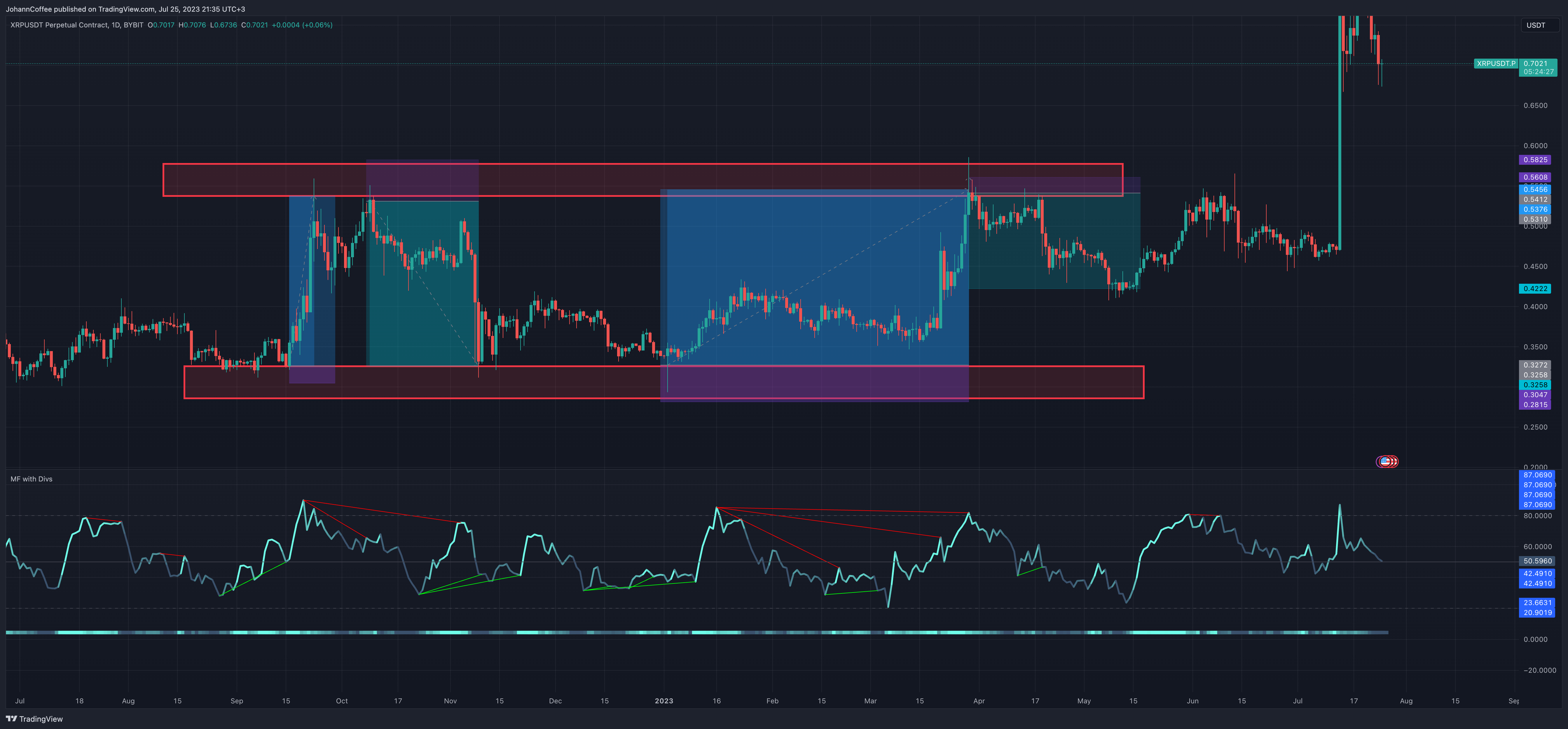The image size is (1568, 729).
Task: Click the 80.0000 indicator scale level
Action: (x=1538, y=516)
